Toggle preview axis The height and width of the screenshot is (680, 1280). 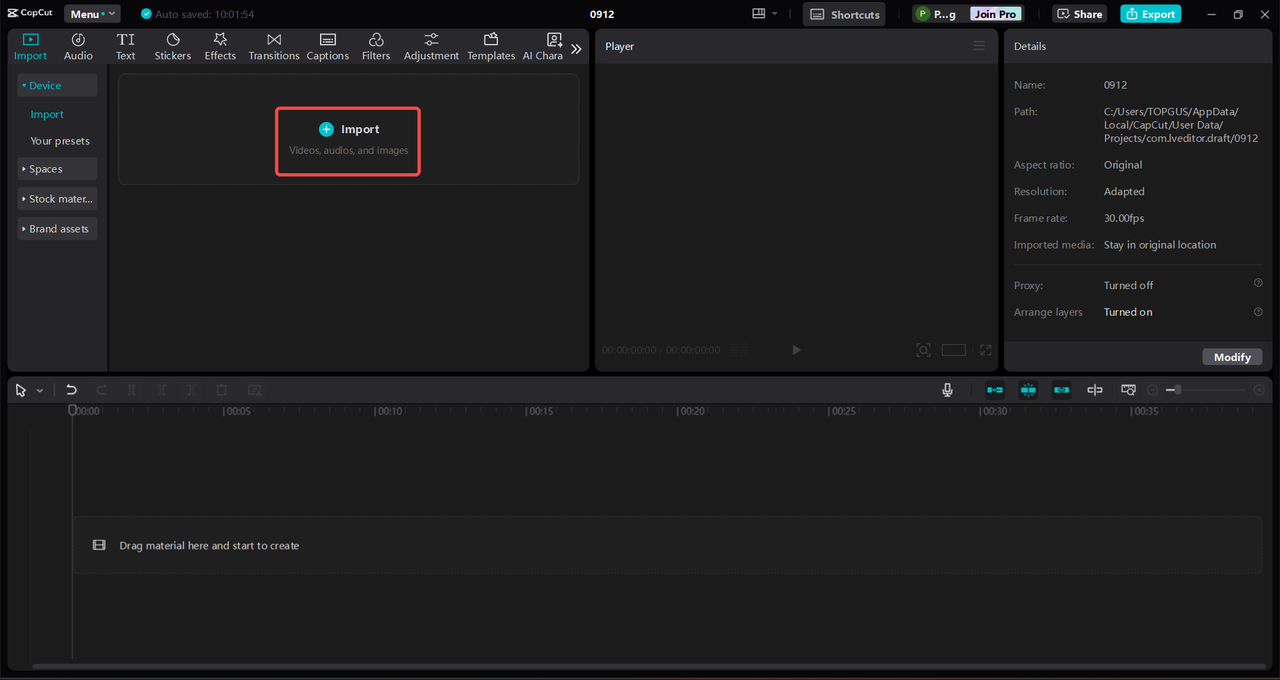coord(1095,390)
